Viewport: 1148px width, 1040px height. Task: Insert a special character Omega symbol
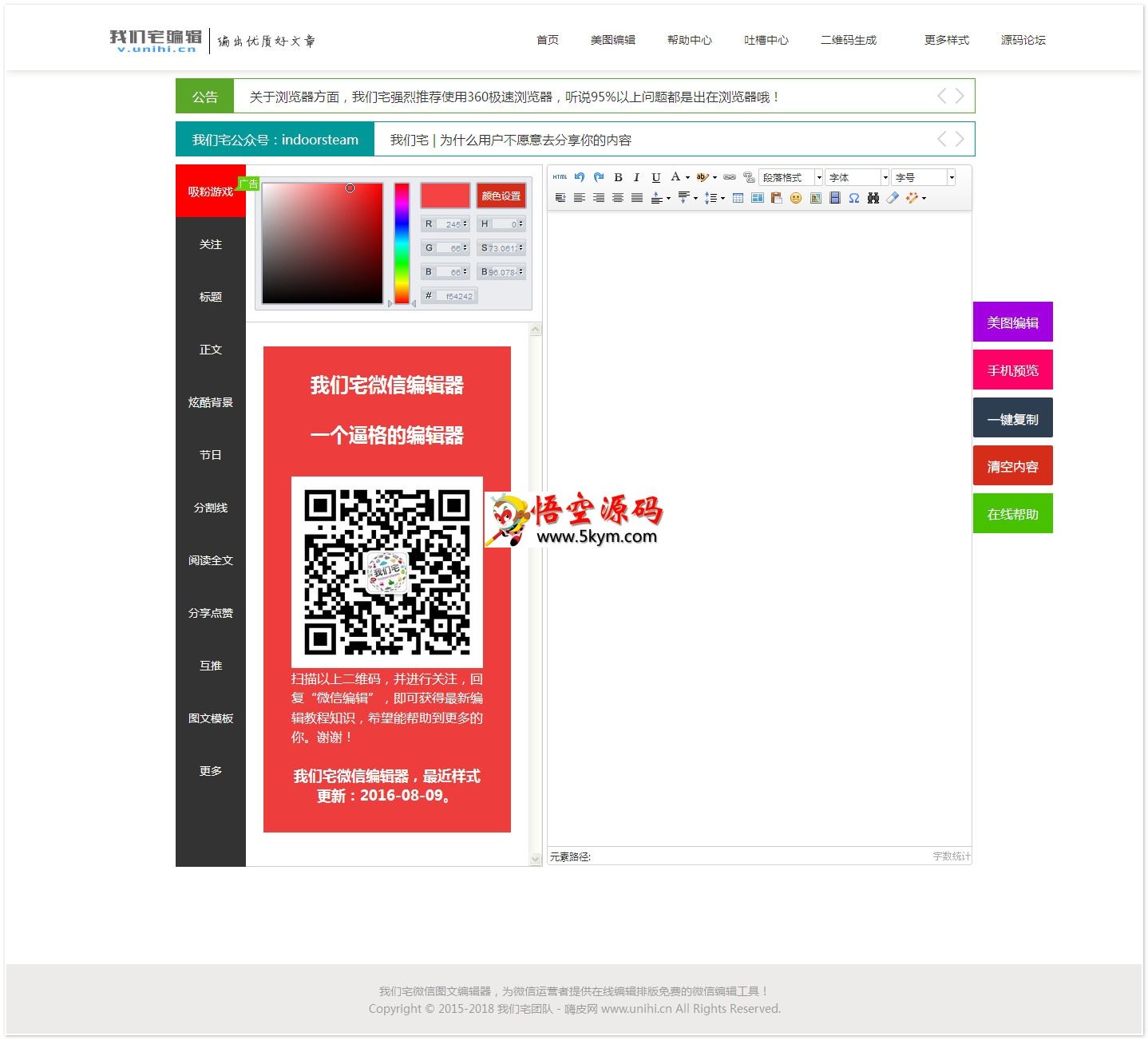point(854,198)
